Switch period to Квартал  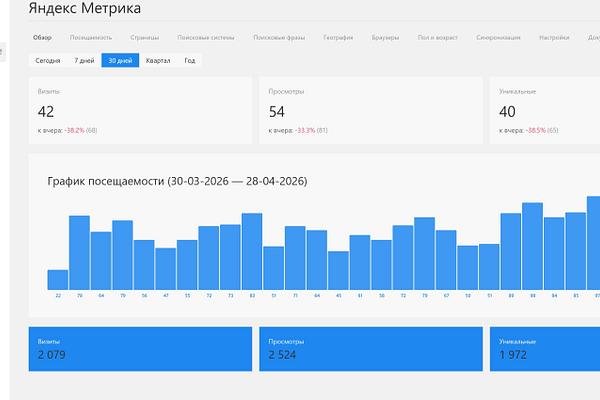pyautogui.click(x=158, y=60)
